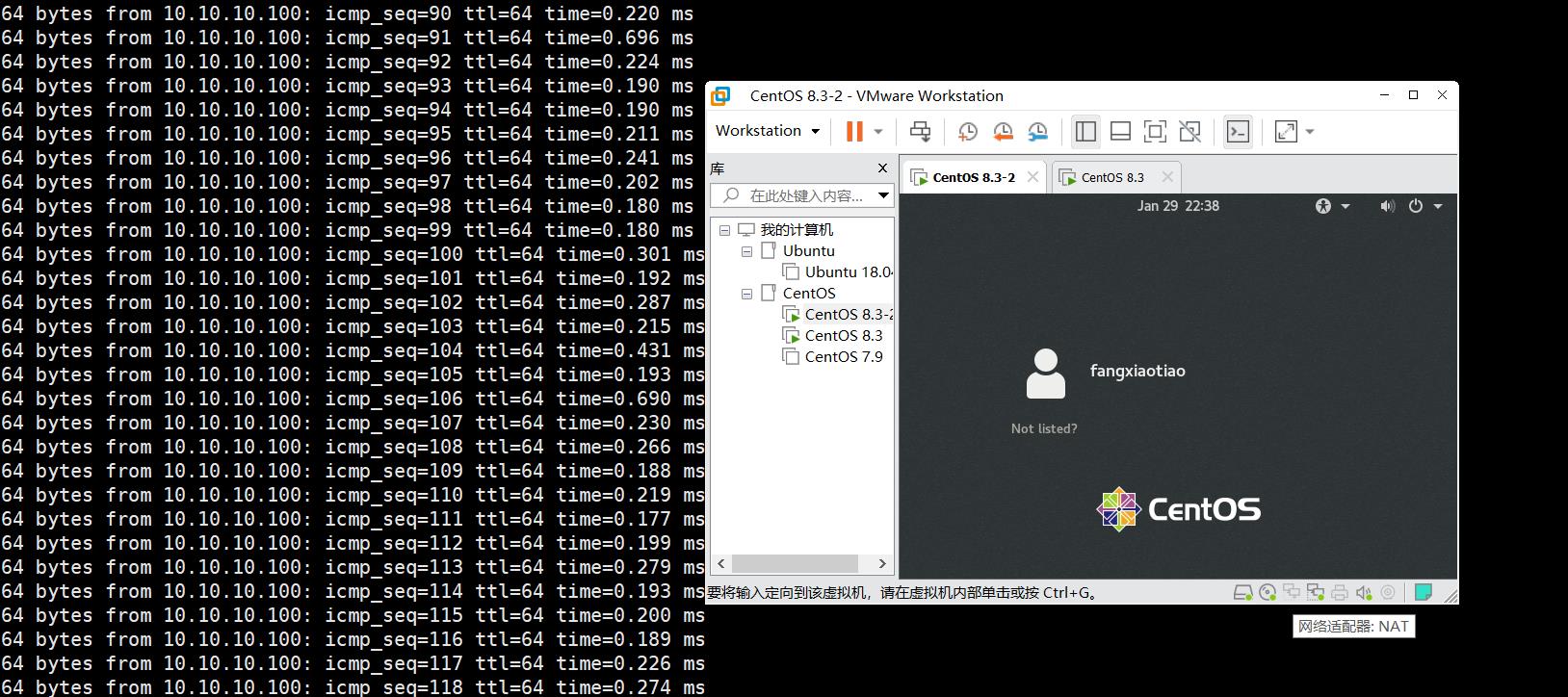
Task: Open the power options dropdown beside pause
Action: tap(877, 132)
